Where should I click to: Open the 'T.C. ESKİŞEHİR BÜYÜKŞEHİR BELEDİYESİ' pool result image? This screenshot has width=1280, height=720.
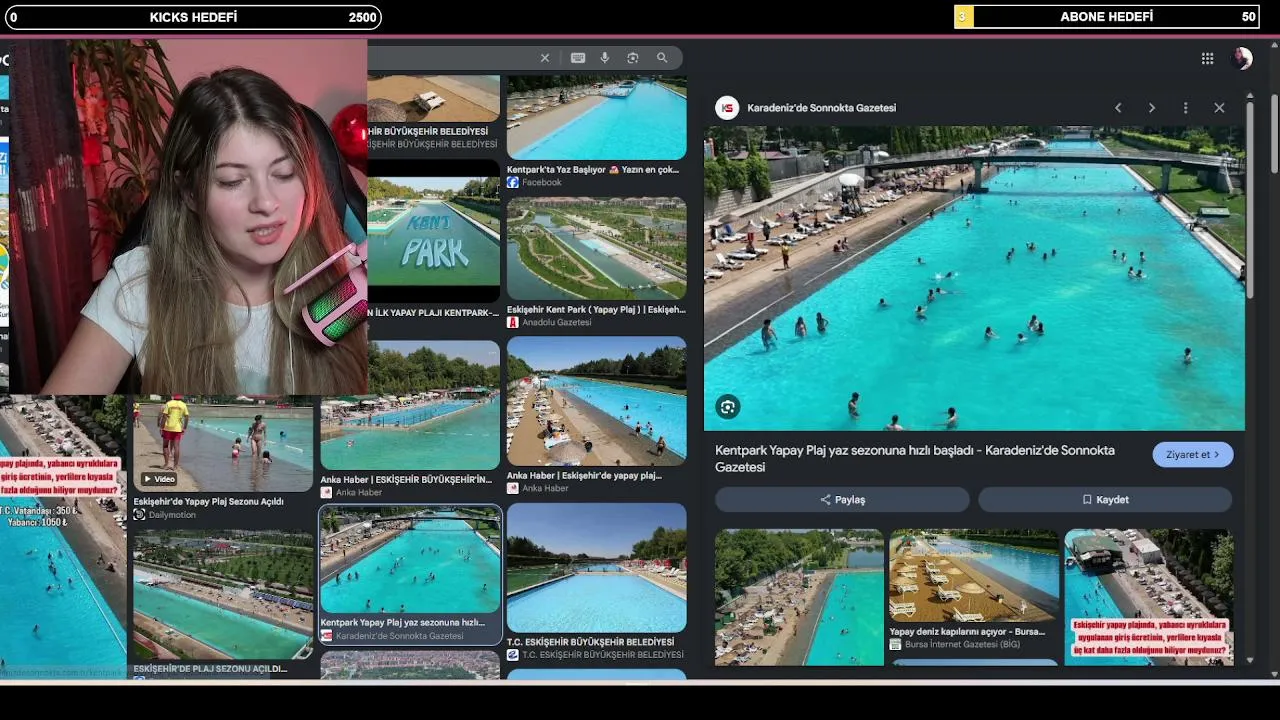(x=596, y=568)
